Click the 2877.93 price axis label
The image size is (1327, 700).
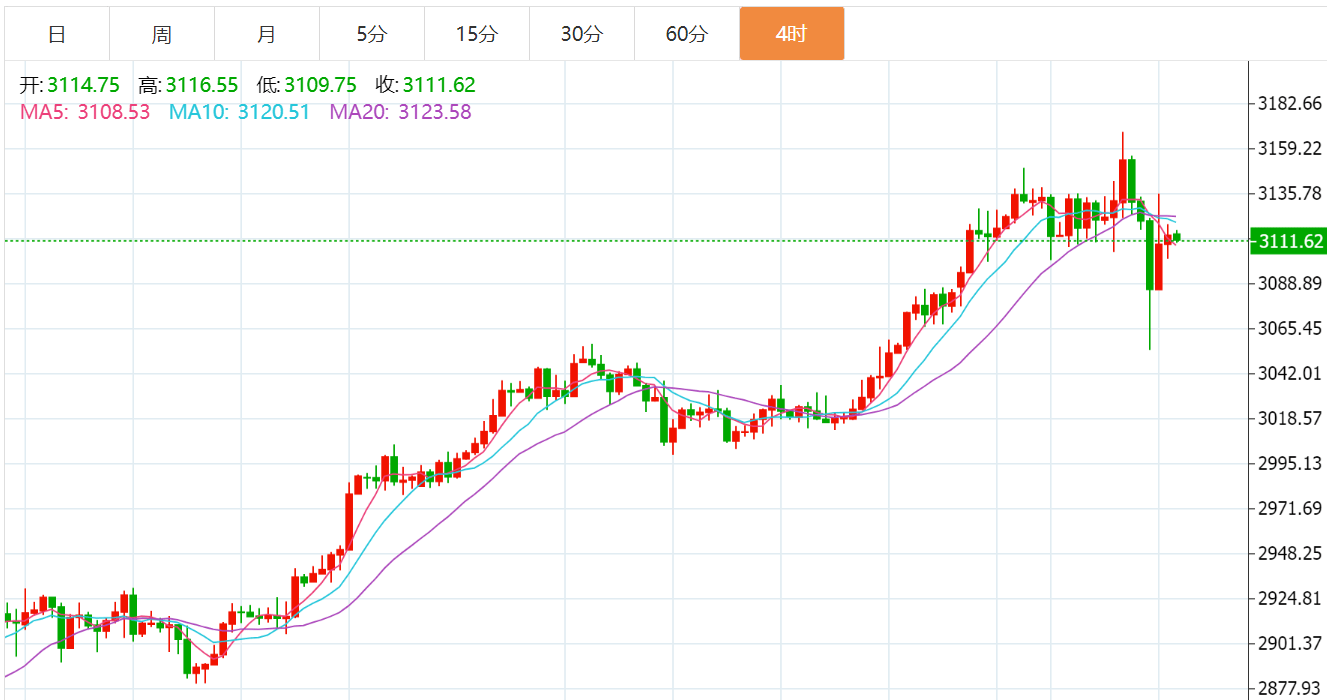click(1290, 688)
